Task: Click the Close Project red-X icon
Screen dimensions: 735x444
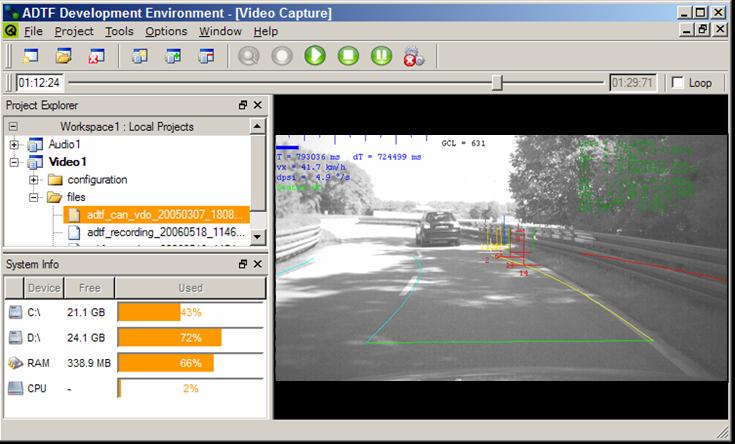Action: click(x=96, y=56)
